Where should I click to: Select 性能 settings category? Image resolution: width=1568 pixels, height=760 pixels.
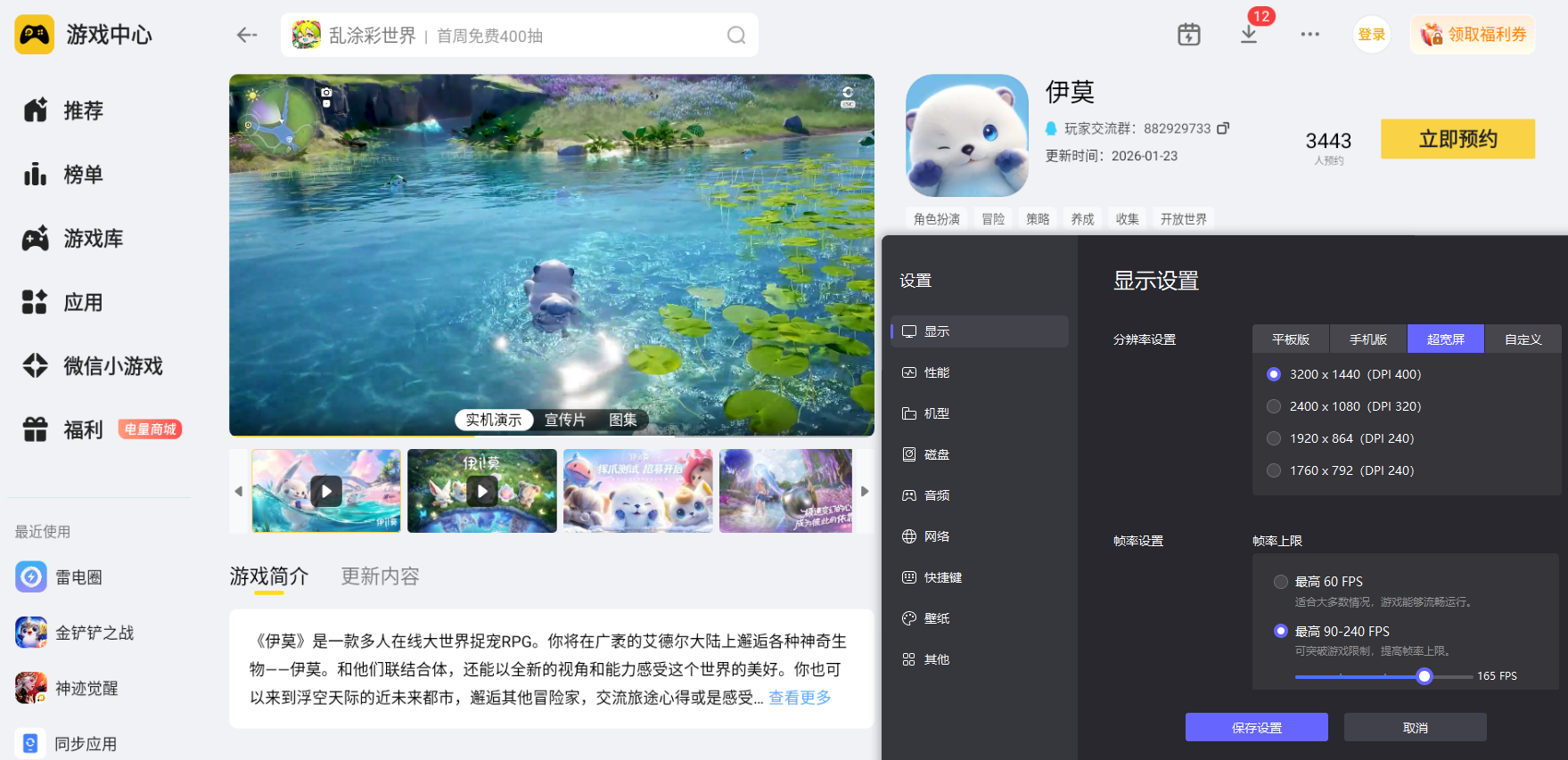pyautogui.click(x=980, y=372)
